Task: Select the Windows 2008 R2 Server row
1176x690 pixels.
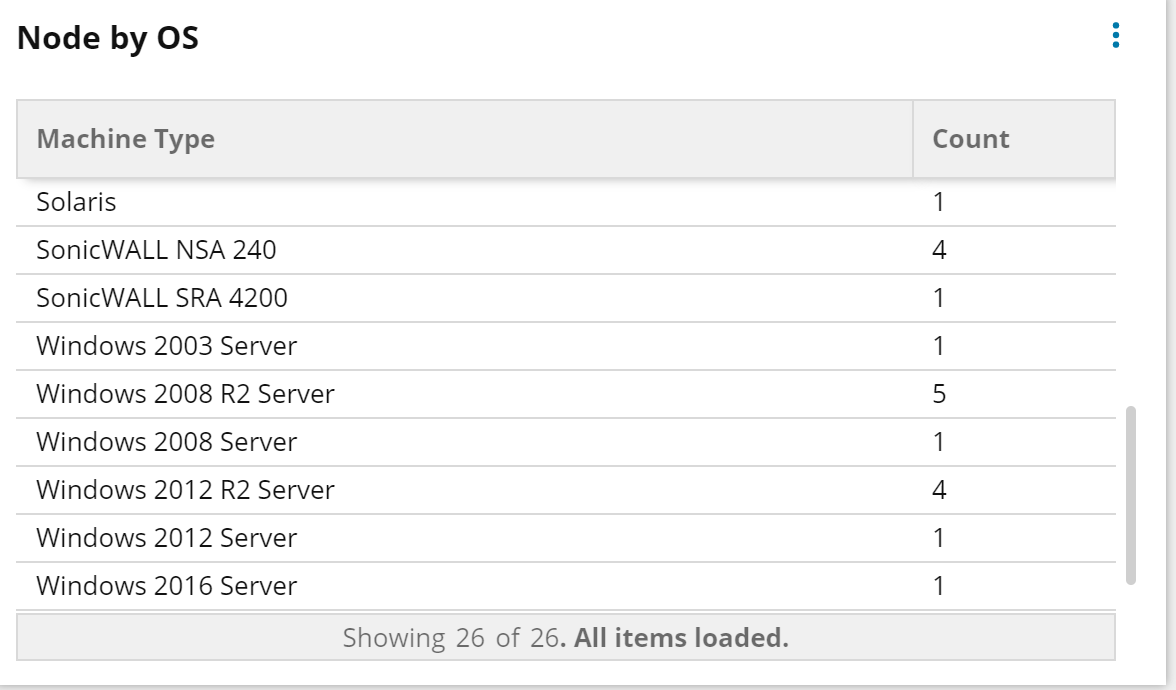Action: 566,394
